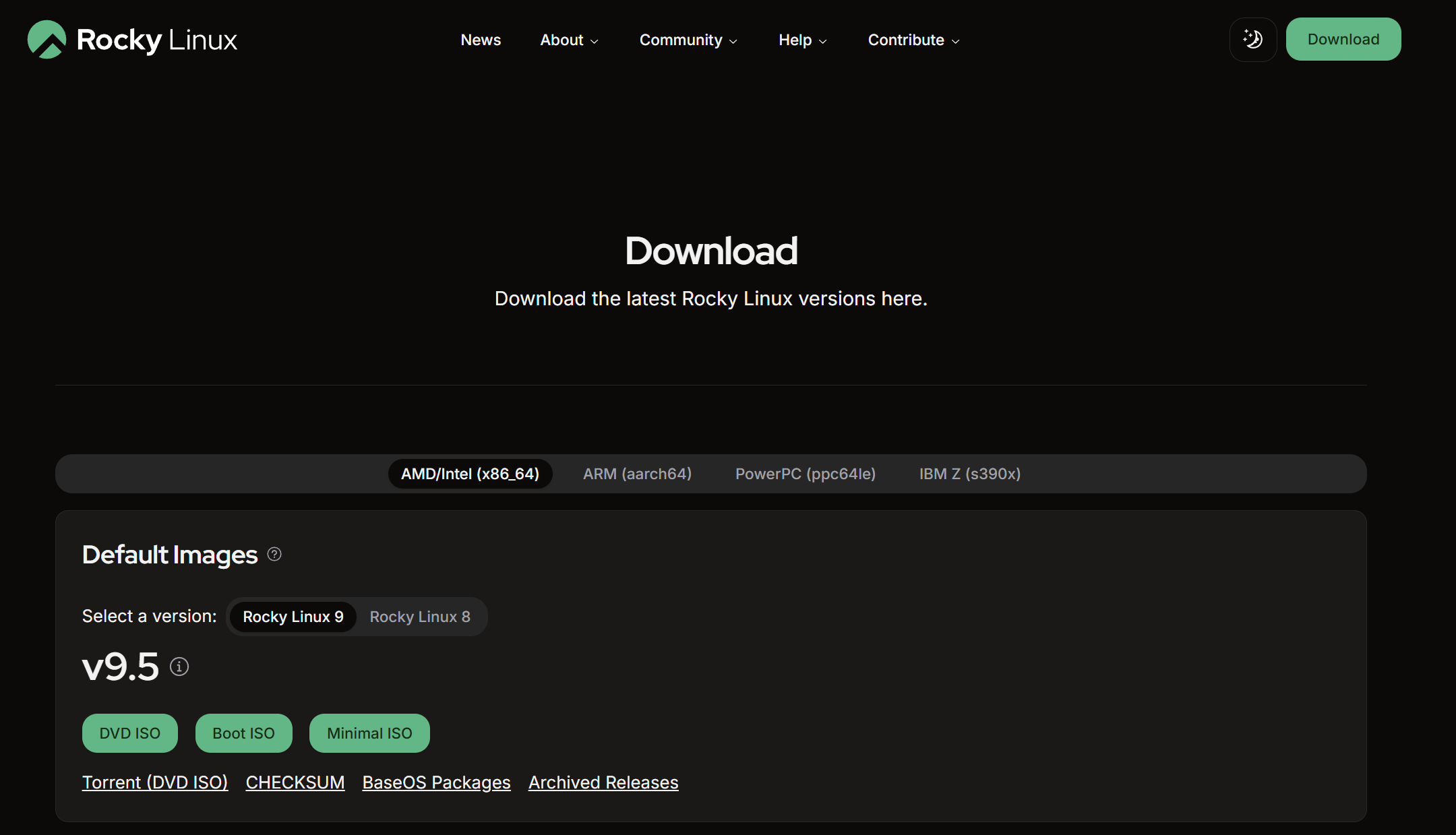The height and width of the screenshot is (835, 1456).
Task: Download the Boot ISO image
Action: 244,733
